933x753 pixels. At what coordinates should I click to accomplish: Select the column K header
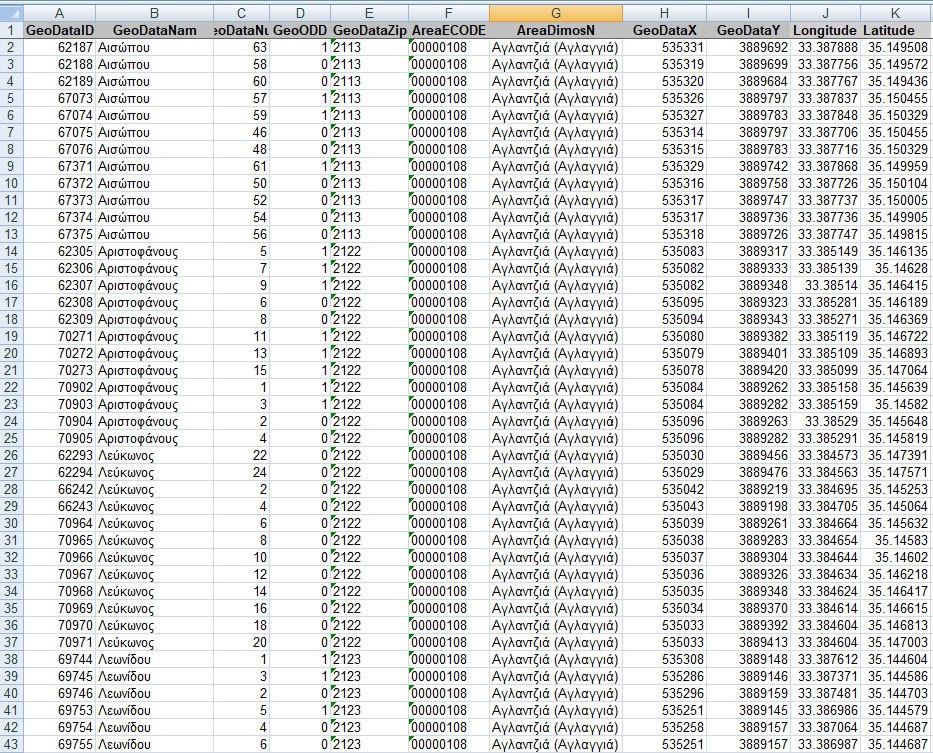point(895,11)
